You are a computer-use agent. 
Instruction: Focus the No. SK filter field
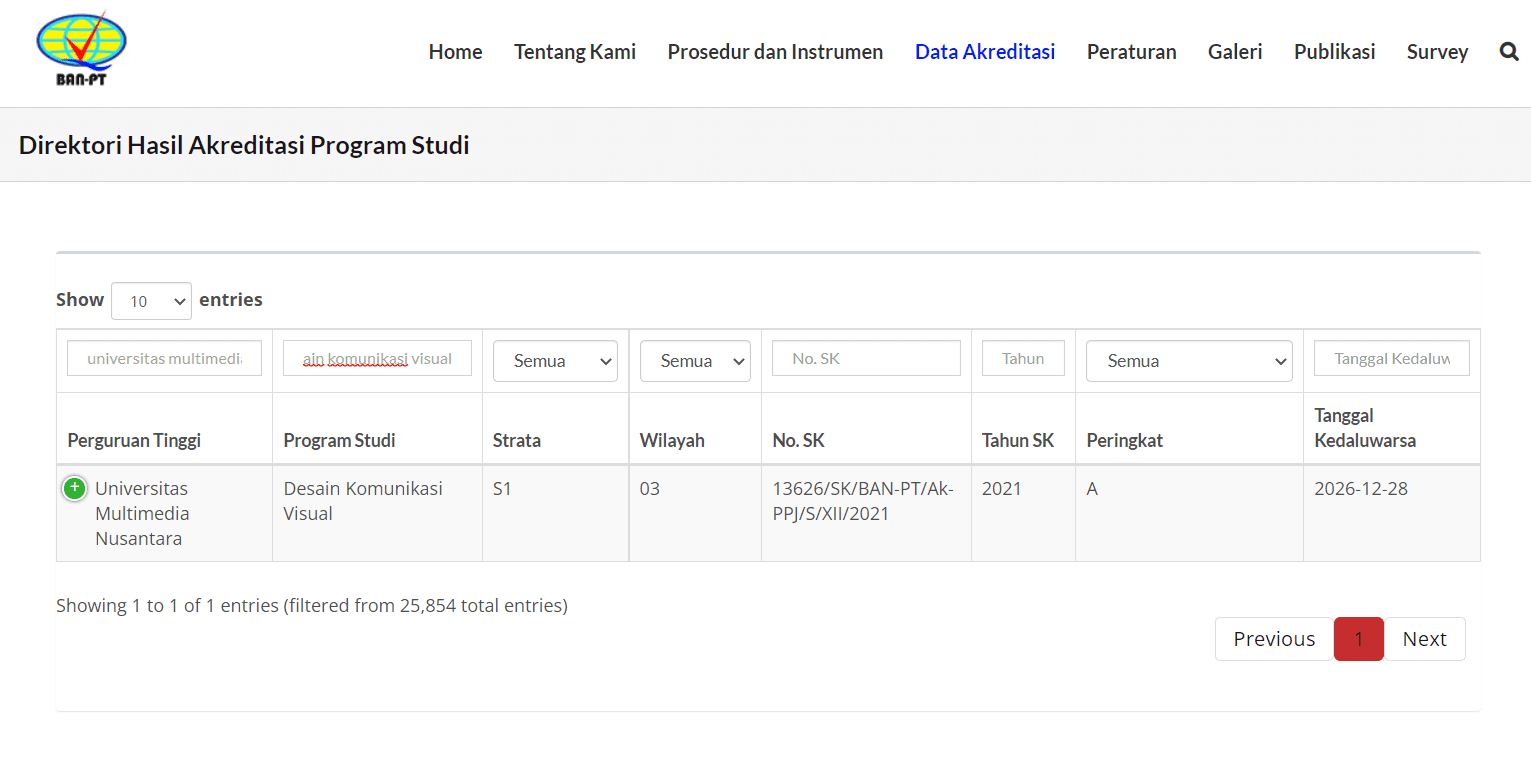tap(866, 358)
